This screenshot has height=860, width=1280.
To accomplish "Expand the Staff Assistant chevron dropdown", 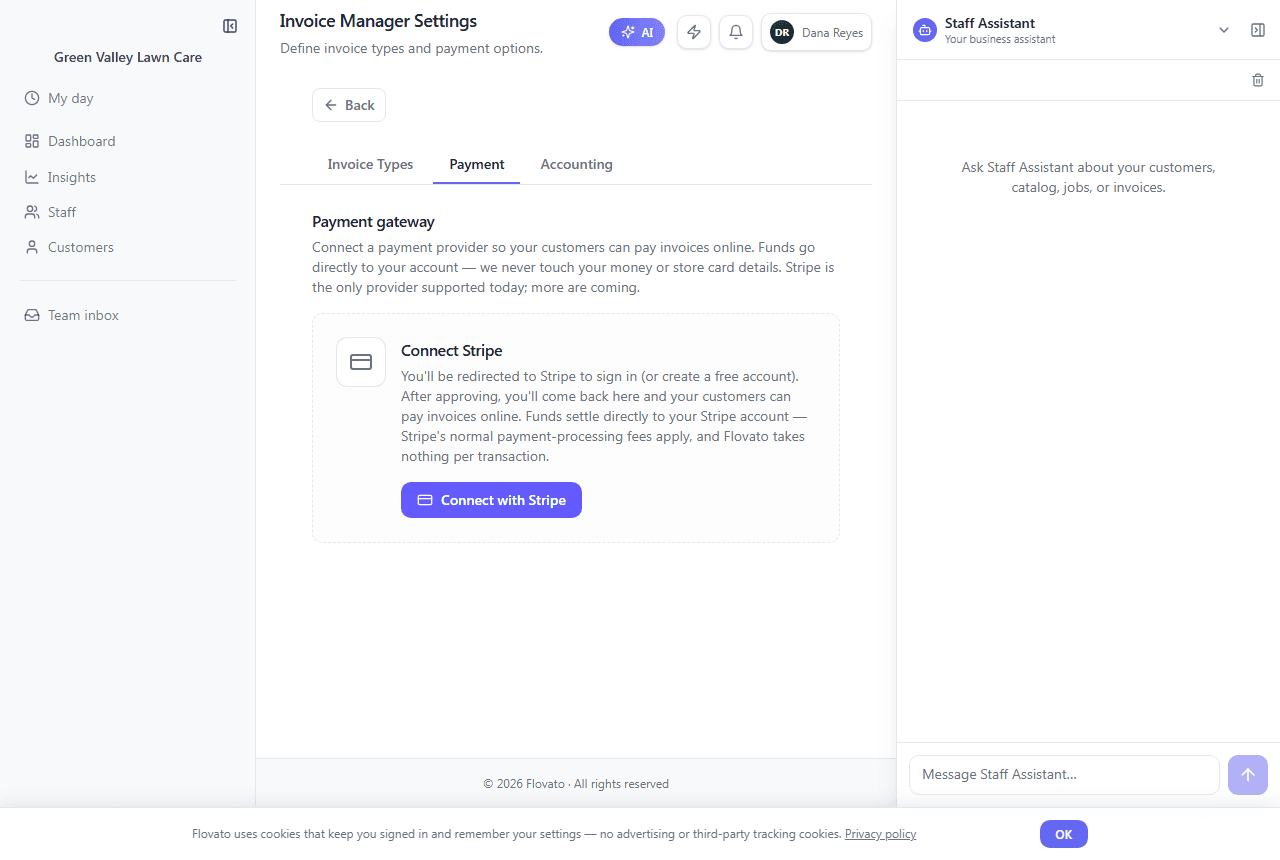I will point(1224,30).
